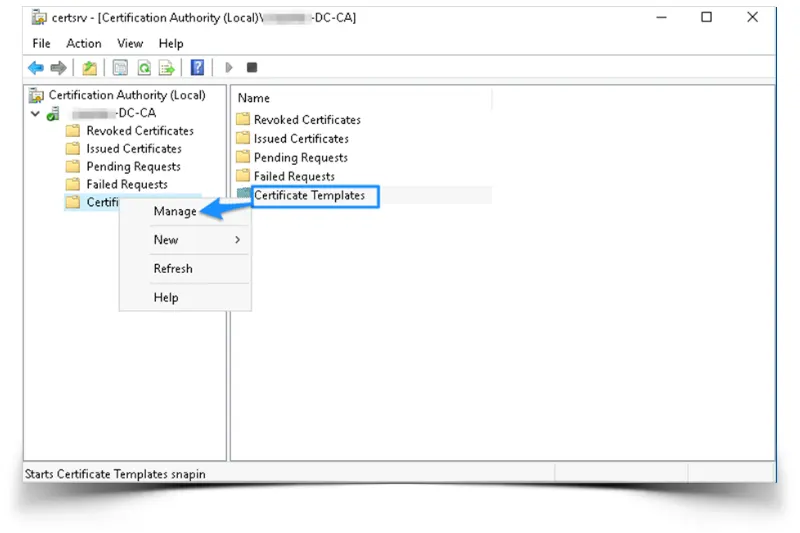Screen dimensions: 800x533
Task: Select Issued Certificates in the tree
Action: click(x=134, y=148)
